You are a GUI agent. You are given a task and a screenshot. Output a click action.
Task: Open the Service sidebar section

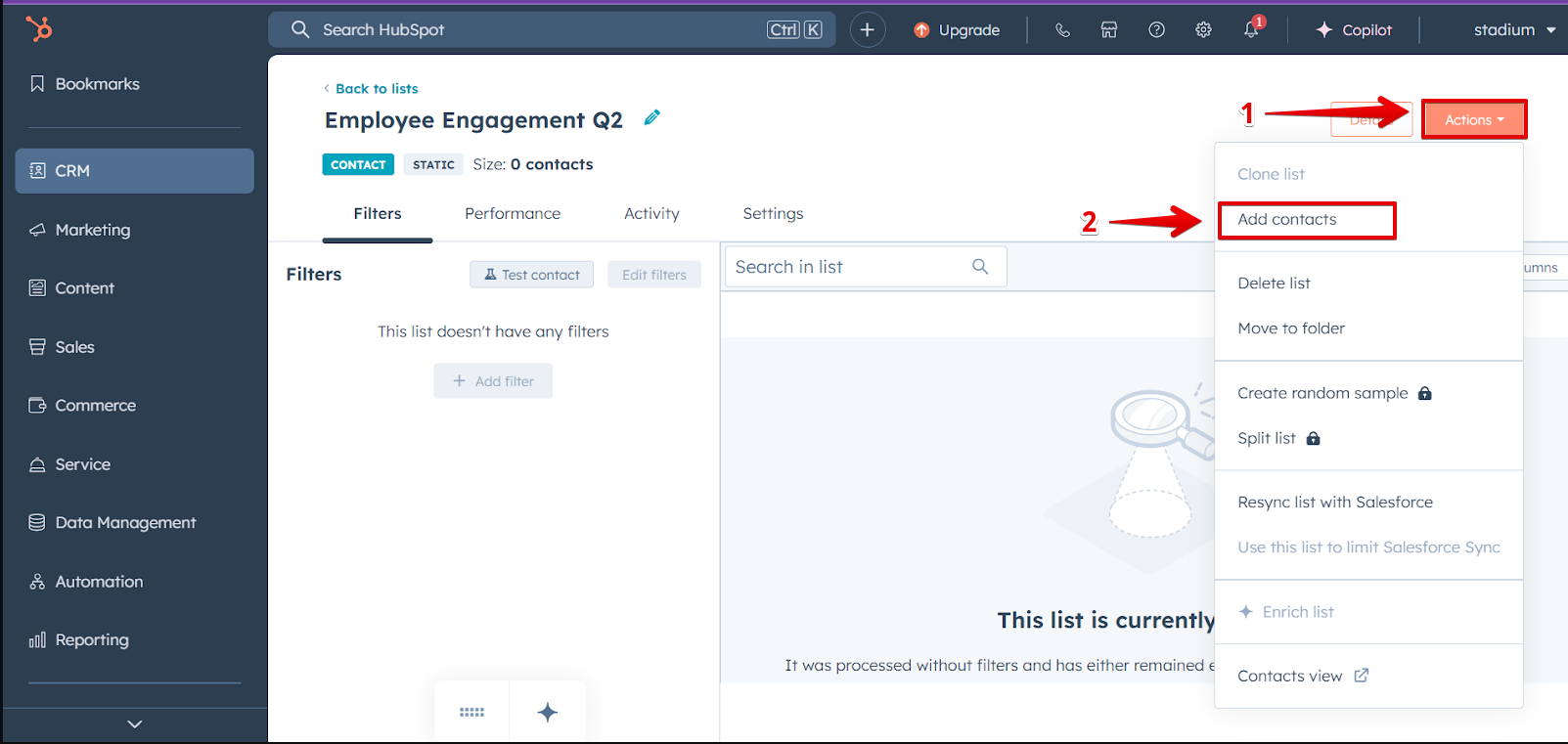(x=70, y=464)
